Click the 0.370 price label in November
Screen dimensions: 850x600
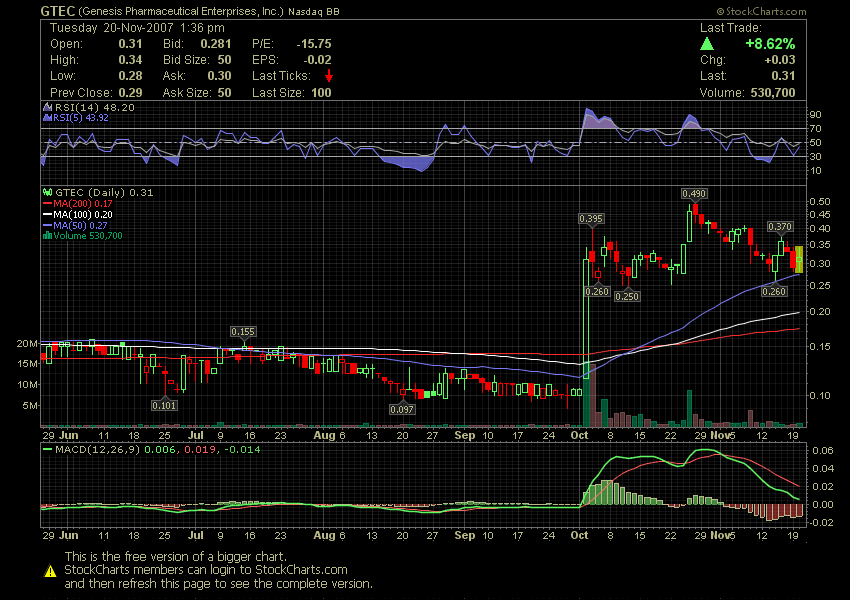[780, 227]
